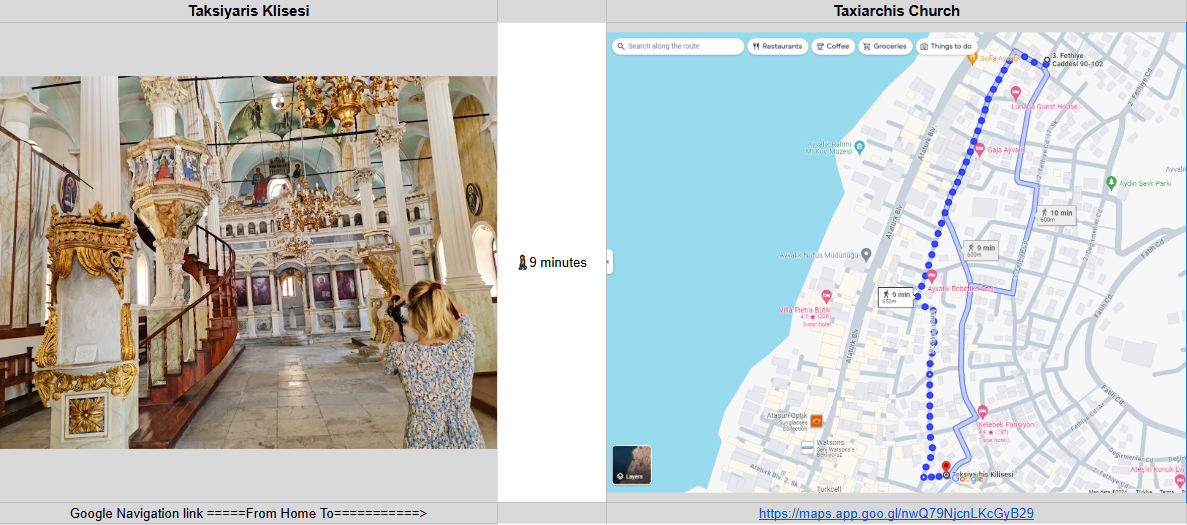The image size is (1187, 525).
Task: Click the church interior photo
Action: point(248,262)
